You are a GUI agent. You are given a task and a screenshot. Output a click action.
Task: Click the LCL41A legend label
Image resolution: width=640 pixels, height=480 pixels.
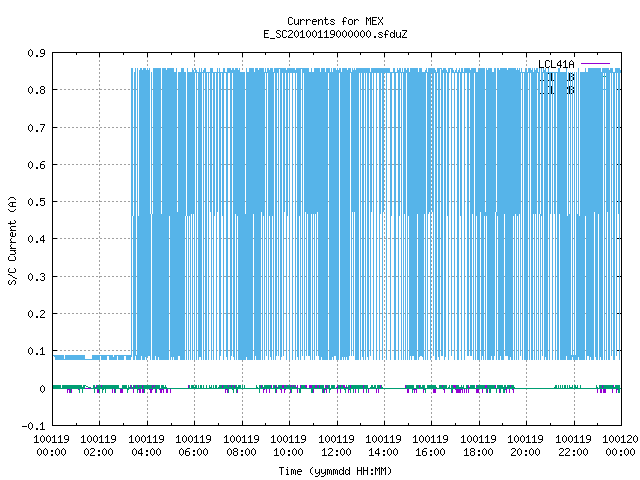pyautogui.click(x=556, y=64)
